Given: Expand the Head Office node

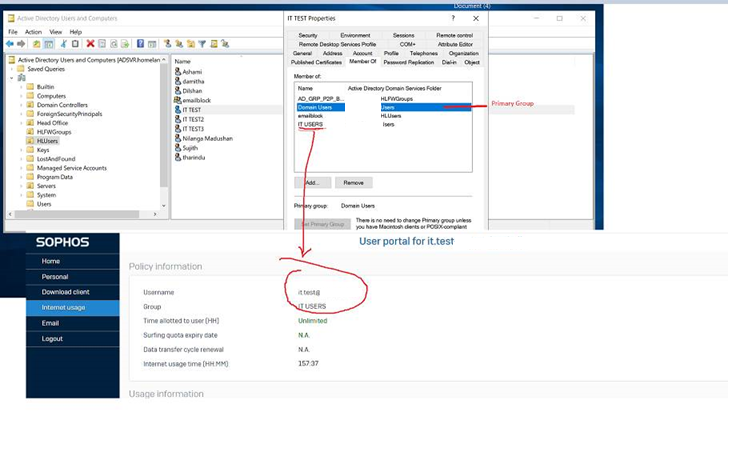Looking at the screenshot, I should coord(21,123).
